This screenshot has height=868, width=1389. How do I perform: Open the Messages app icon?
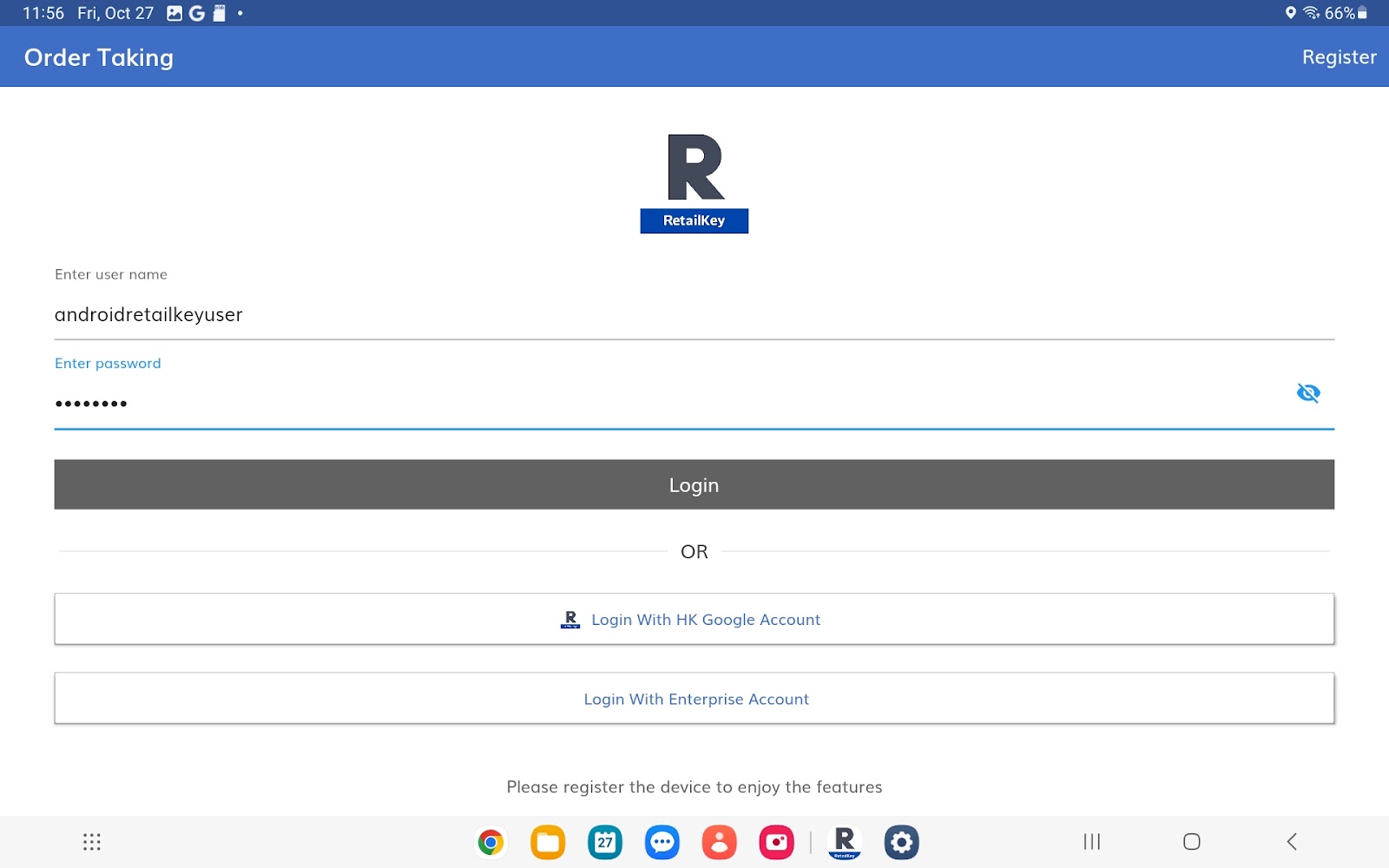662,842
